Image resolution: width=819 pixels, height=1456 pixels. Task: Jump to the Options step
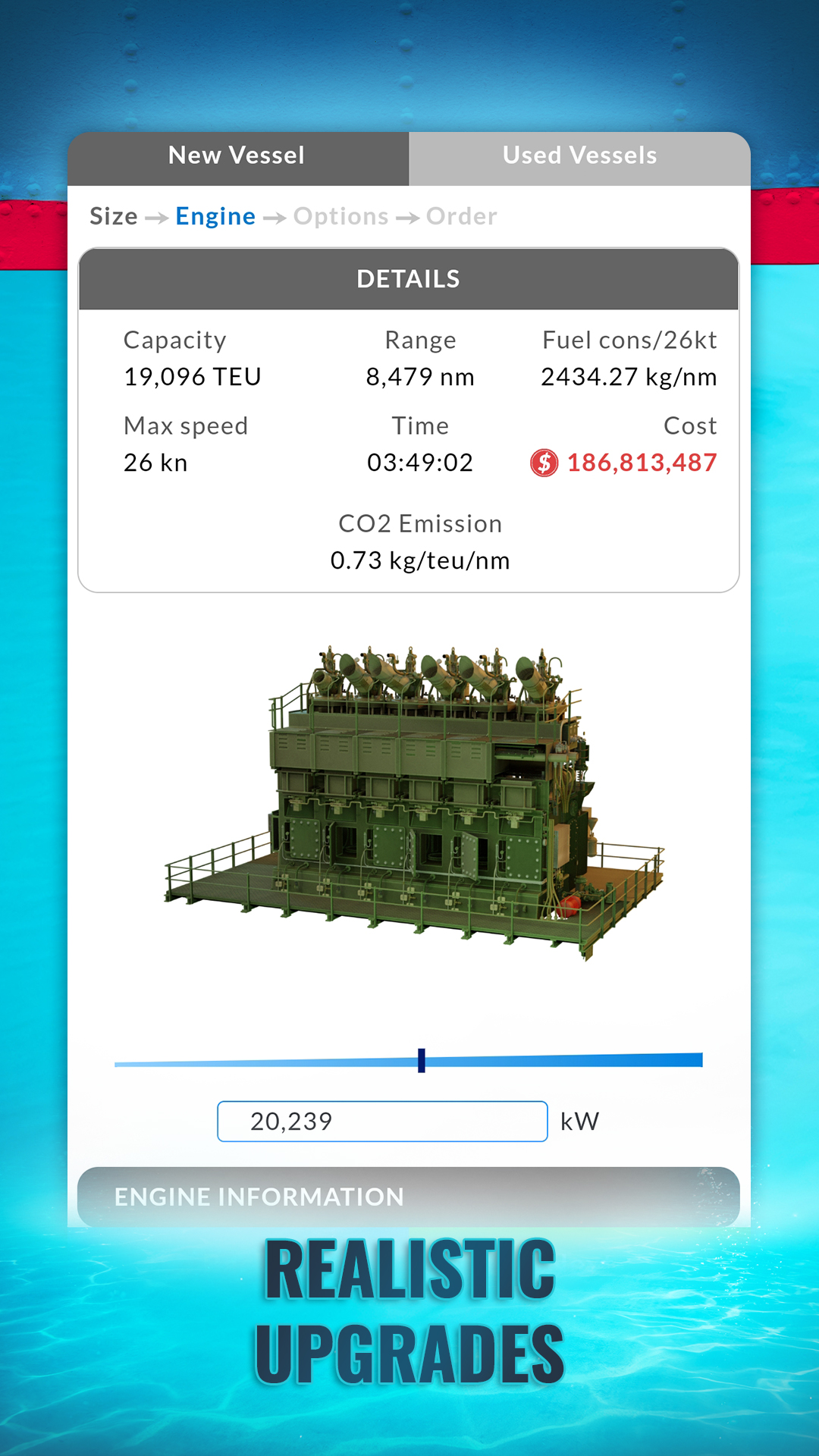coord(340,217)
